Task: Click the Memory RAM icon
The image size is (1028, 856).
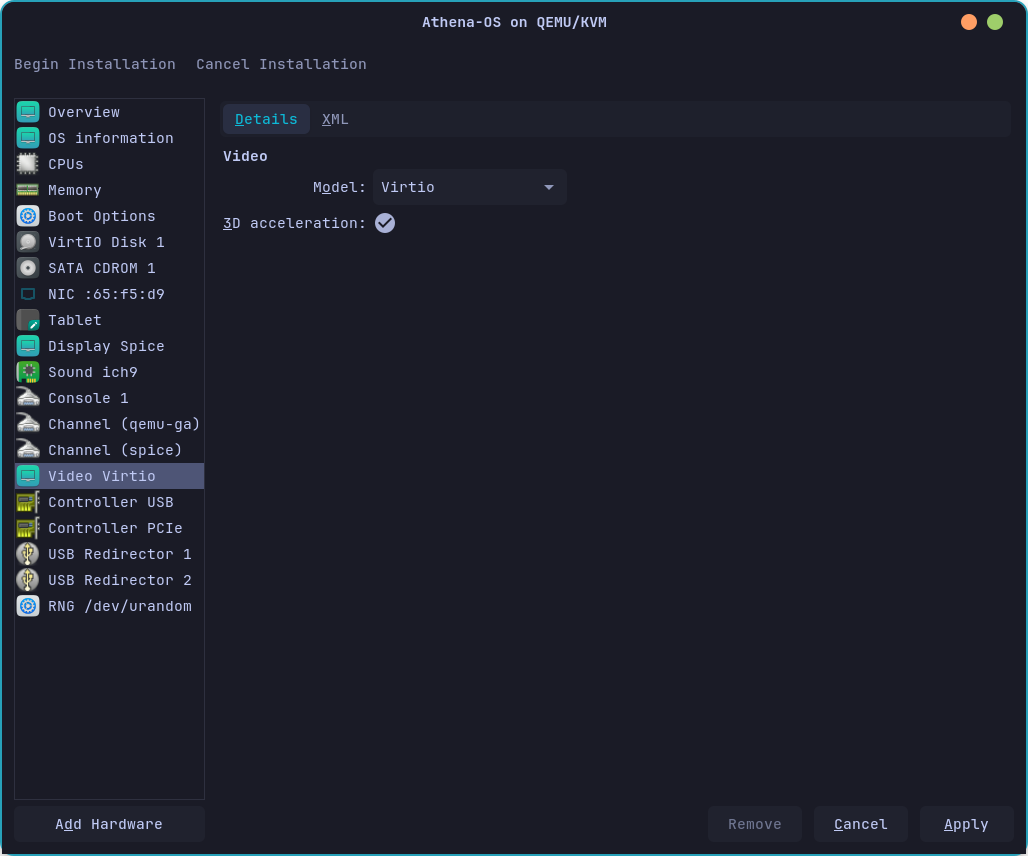Action: point(28,190)
